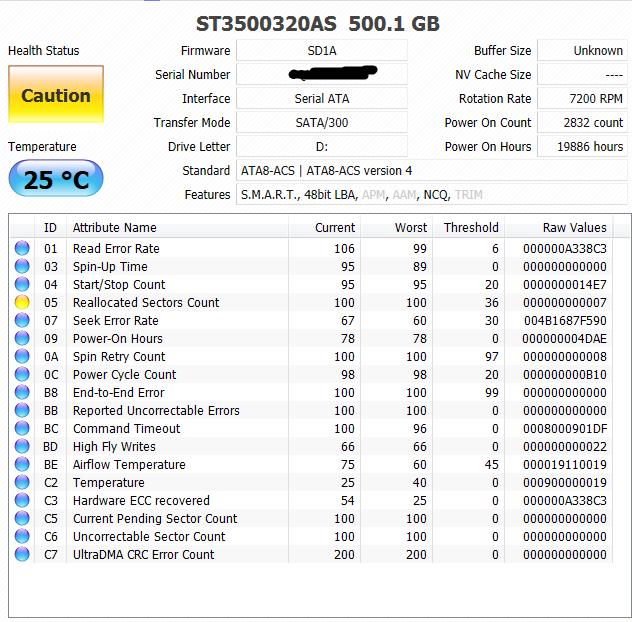Click the Start/Stop Count attribute name
Image resolution: width=632 pixels, height=622 pixels.
(119, 284)
